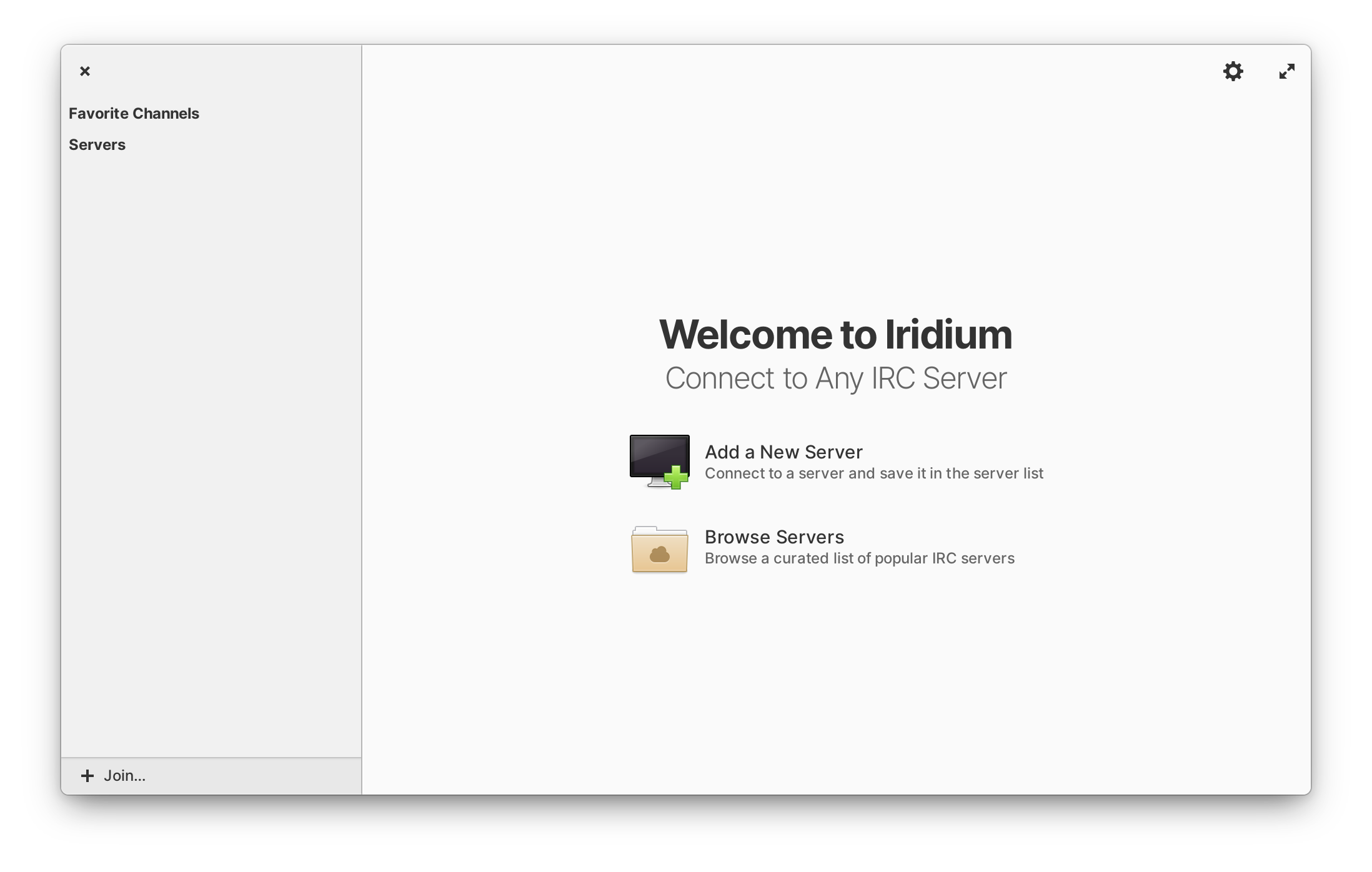Screen dimensions: 1372x872
Task: Click the plus icon beside Join
Action: [87, 776]
